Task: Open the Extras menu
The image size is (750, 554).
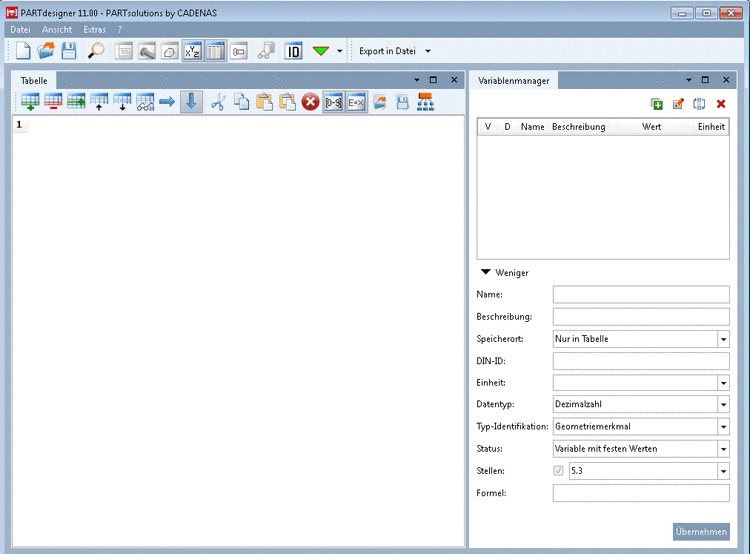Action: coord(95,30)
